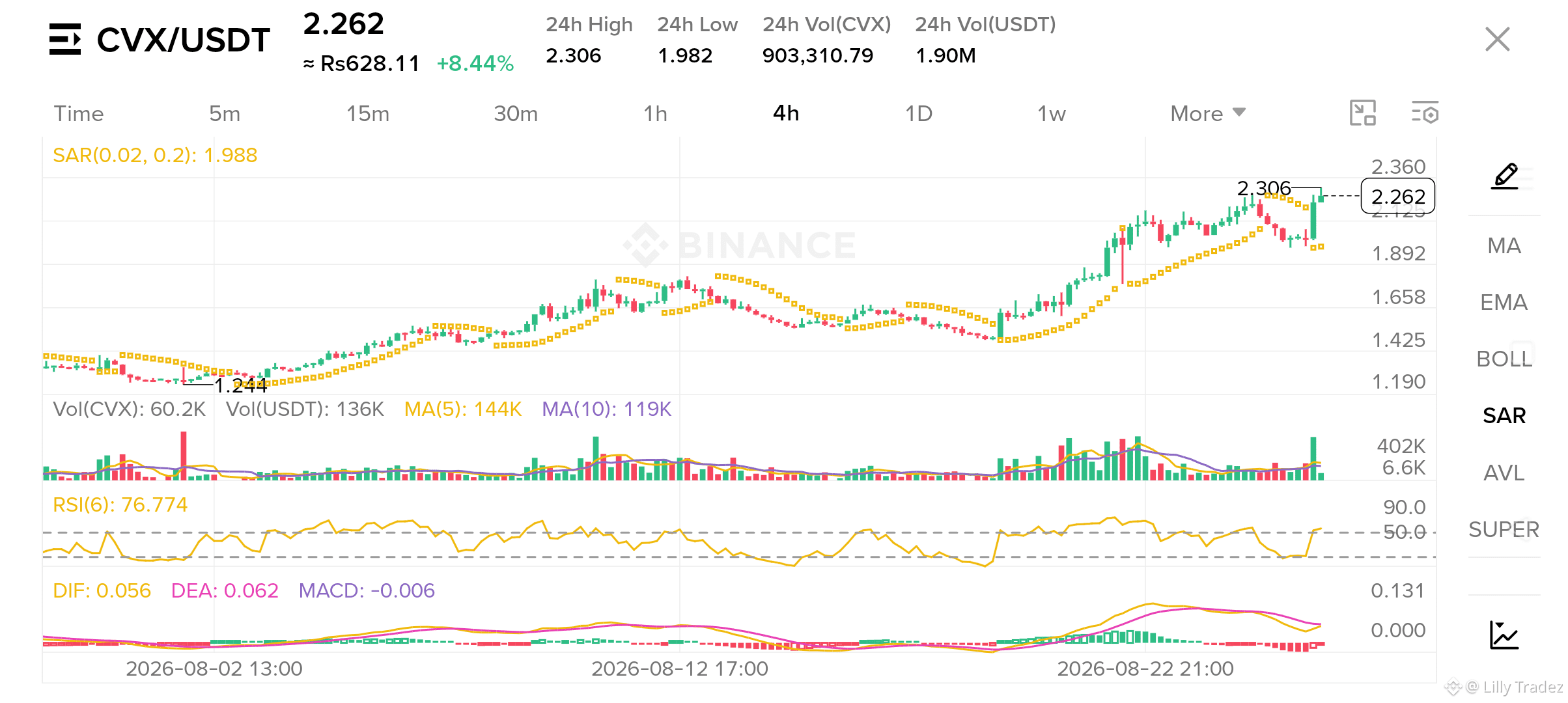Click the CVX/USDT pair title

[x=184, y=40]
